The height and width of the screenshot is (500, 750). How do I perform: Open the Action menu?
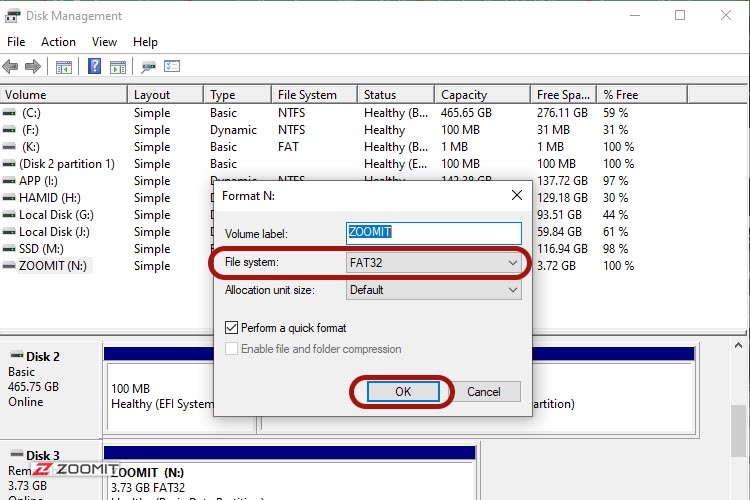tap(58, 42)
